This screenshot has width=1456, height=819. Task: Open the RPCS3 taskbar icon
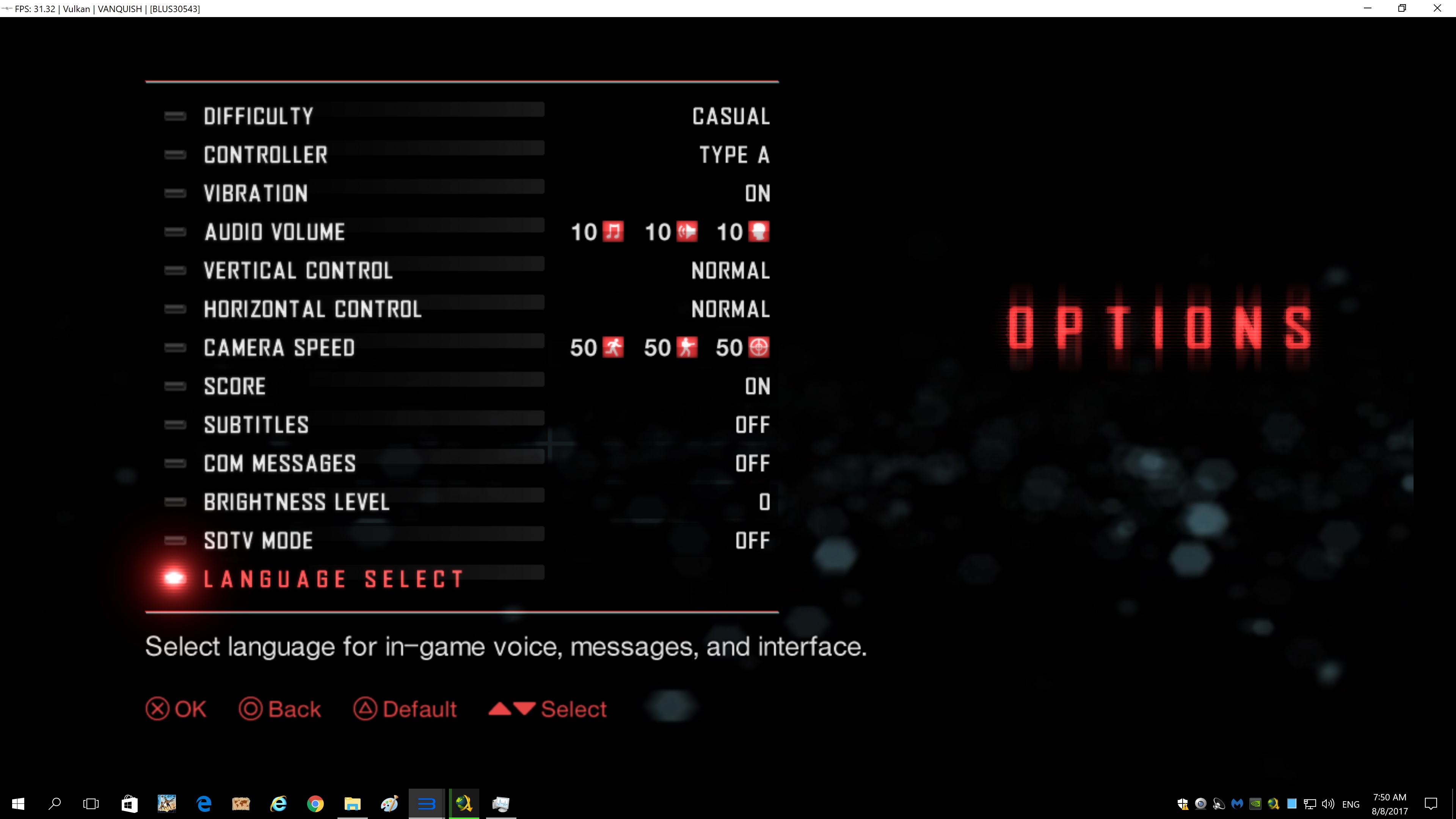pyautogui.click(x=427, y=803)
